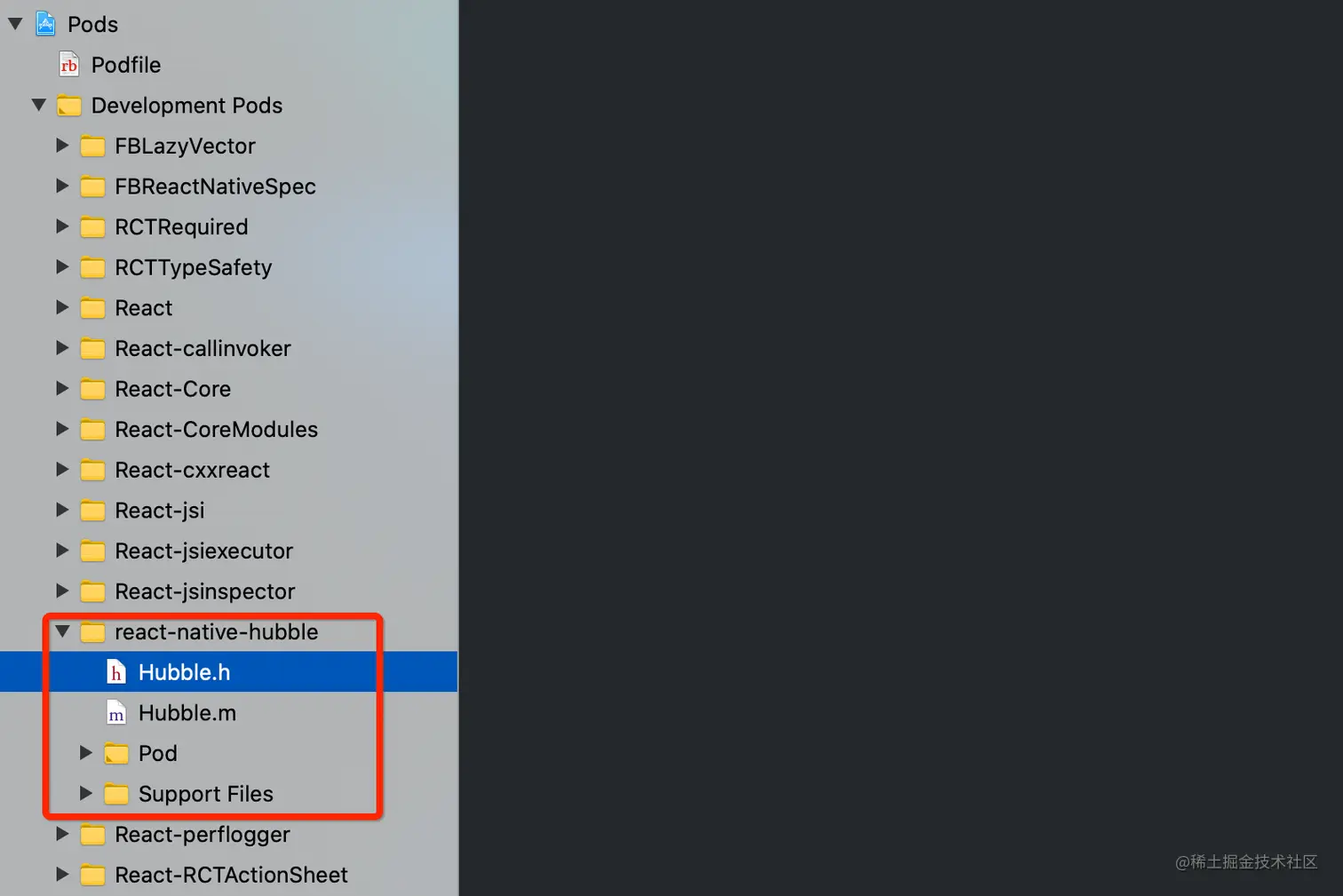The width and height of the screenshot is (1343, 896).
Task: Click the Hubble.m implementation file icon
Action: point(116,713)
